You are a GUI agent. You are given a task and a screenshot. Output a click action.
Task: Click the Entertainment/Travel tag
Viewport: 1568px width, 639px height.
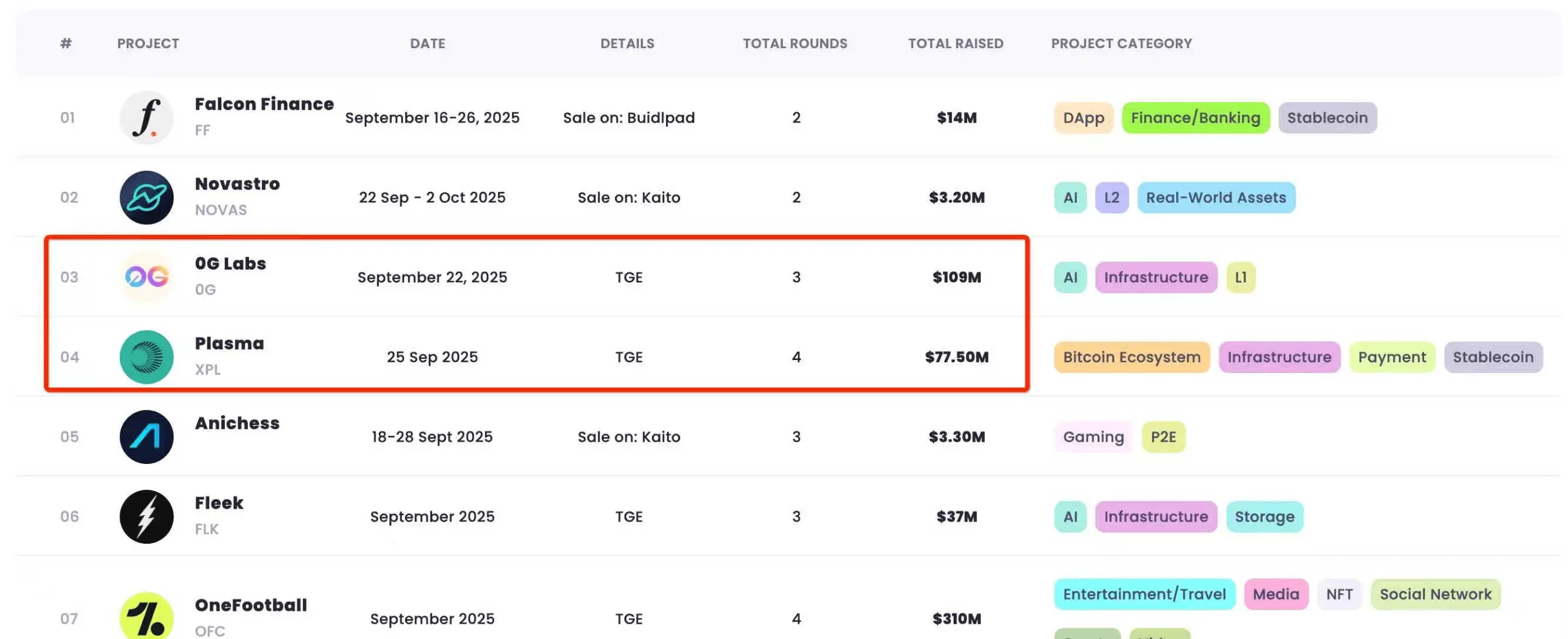[1145, 594]
